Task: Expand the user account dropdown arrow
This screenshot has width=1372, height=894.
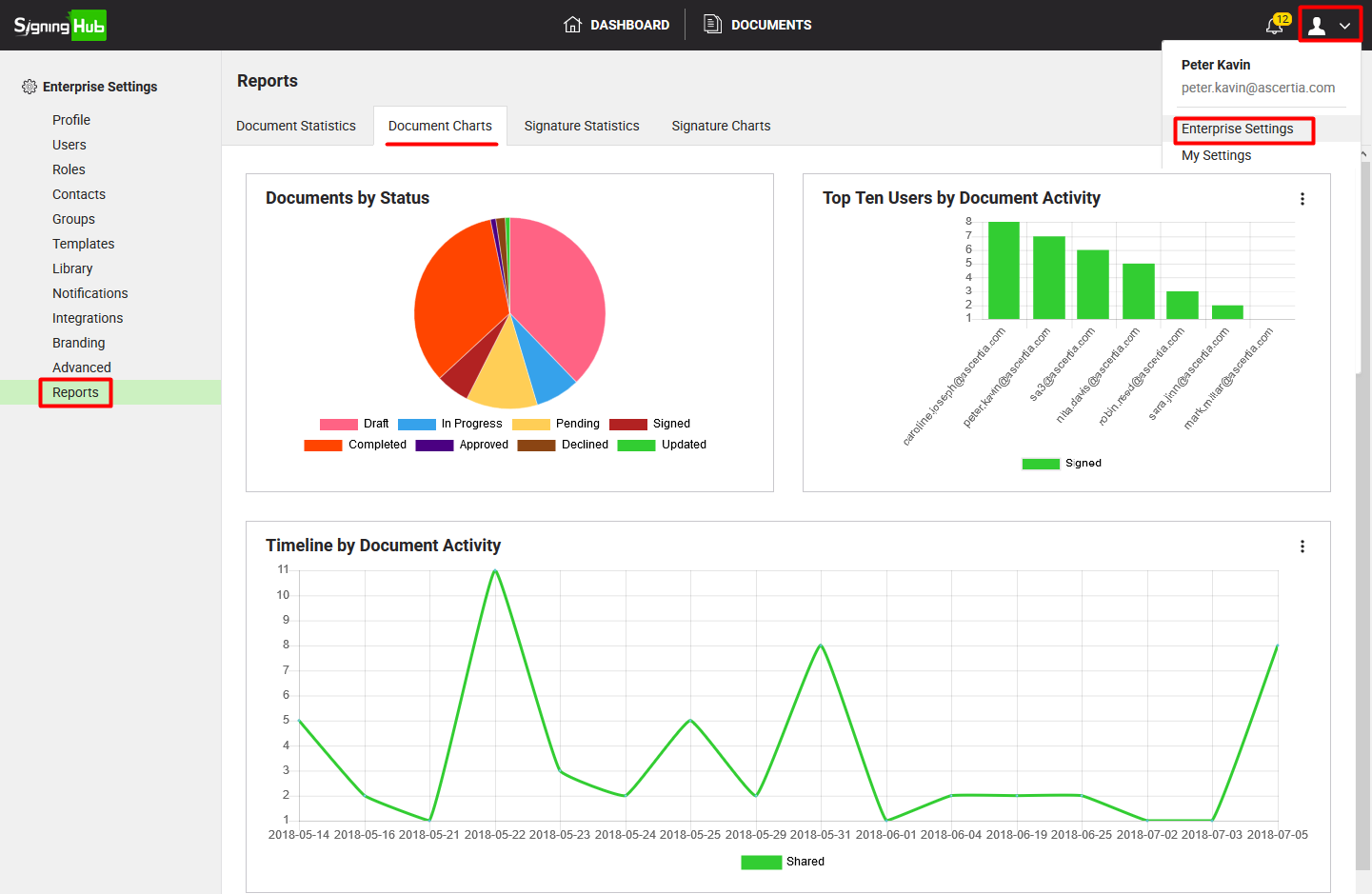Action: [1344, 26]
